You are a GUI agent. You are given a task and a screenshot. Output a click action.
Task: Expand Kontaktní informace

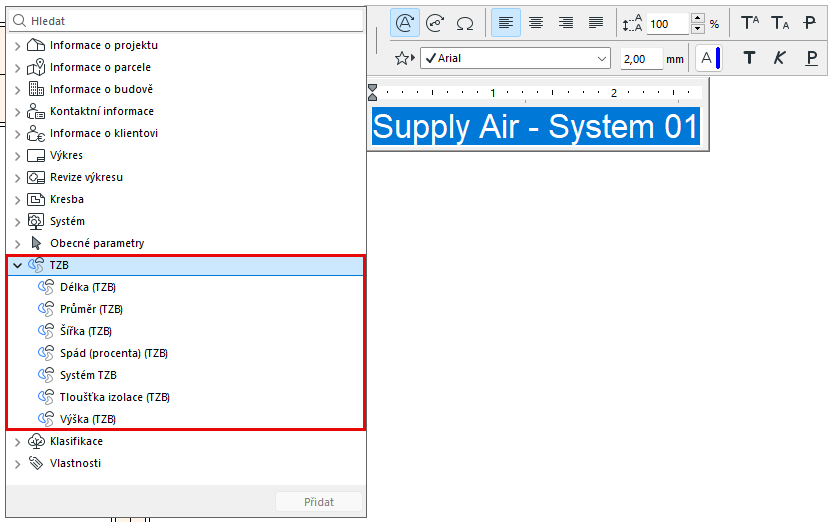coord(17,112)
